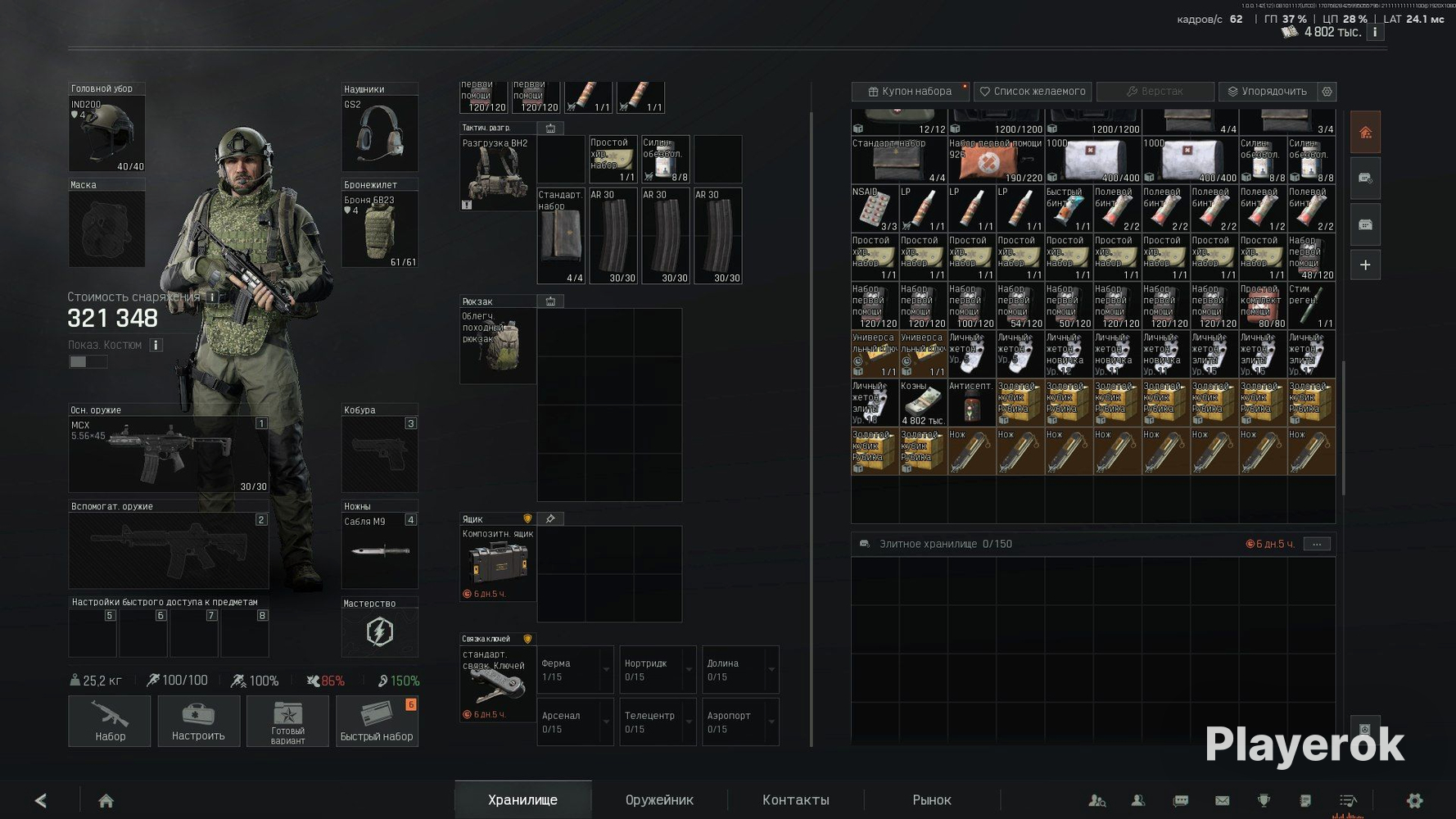
Task: Select the Простой комплект помощи 80/80 item
Action: coord(1263,305)
